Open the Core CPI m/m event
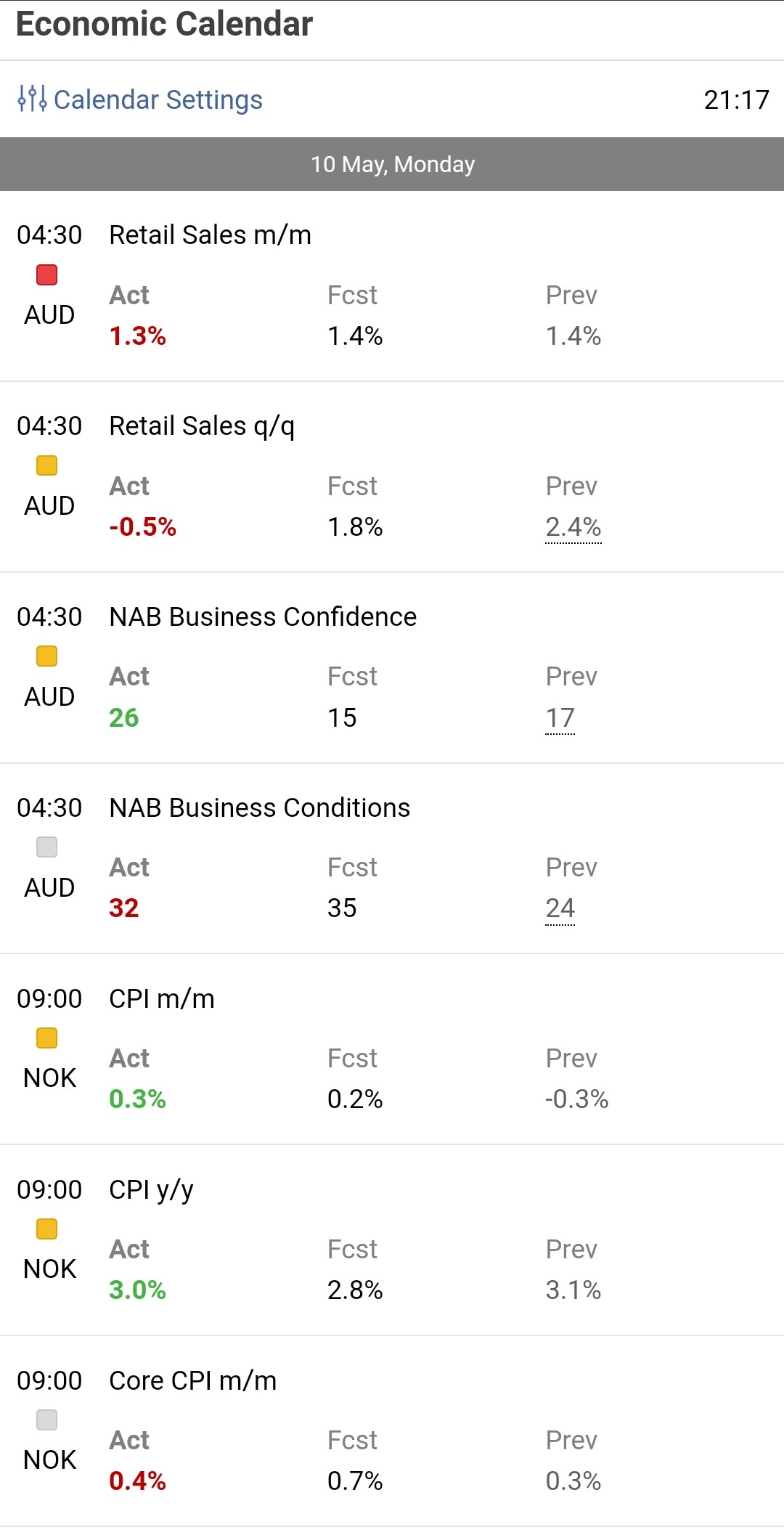The image size is (784, 1535). [192, 1381]
